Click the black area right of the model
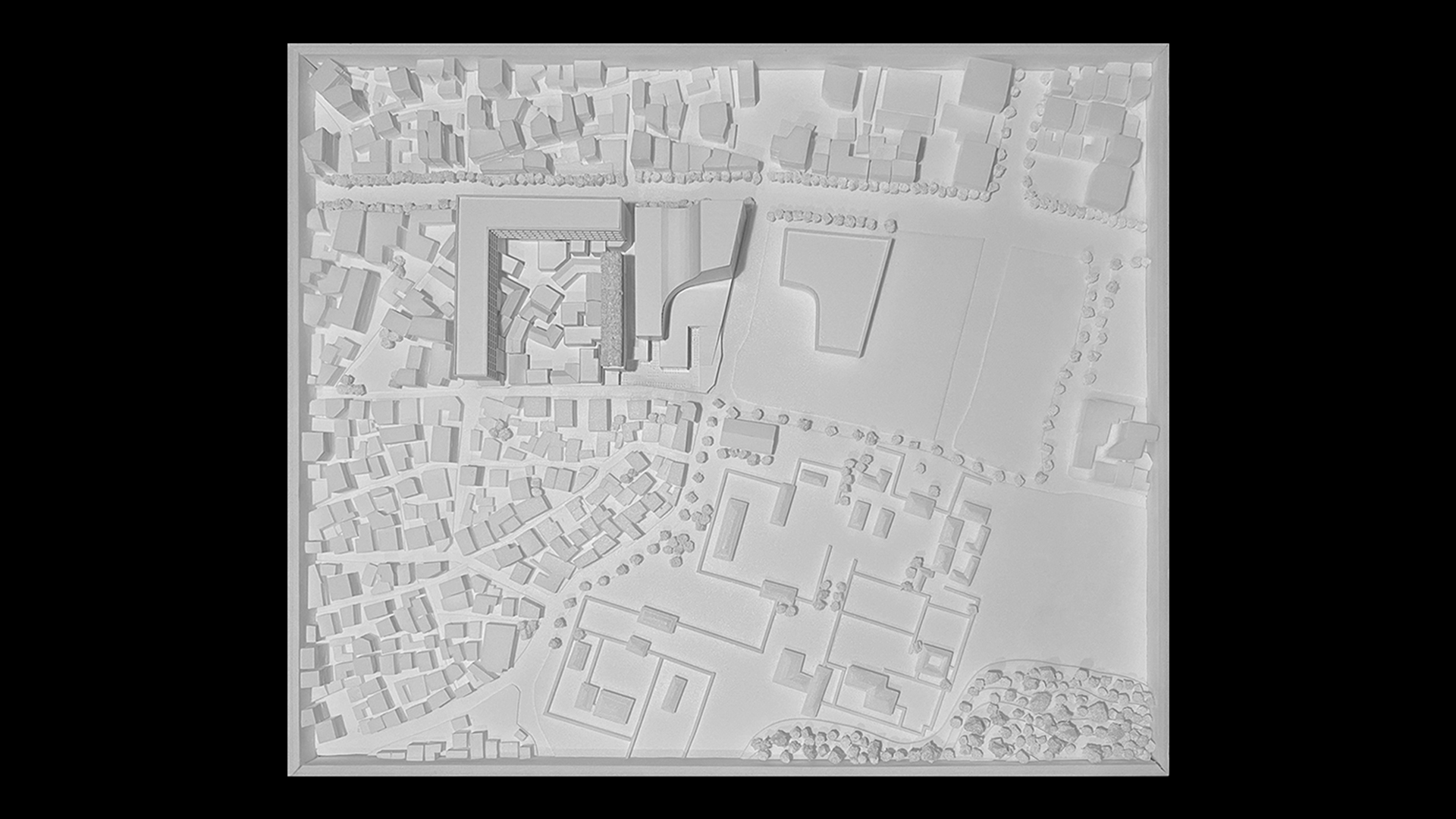This screenshot has width=1456, height=819. point(1312,409)
